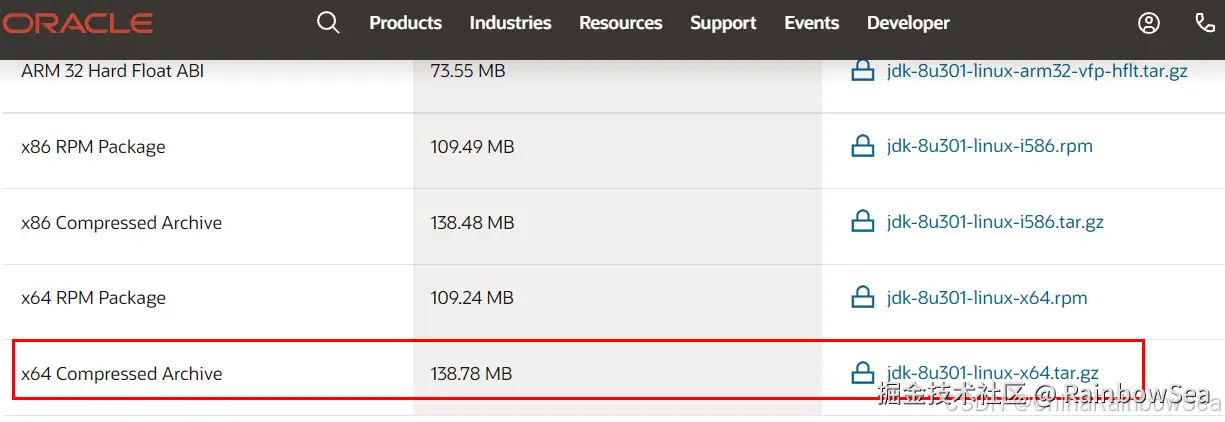
Task: Click lock icon beside i586.tar.gz download
Action: pyautogui.click(x=862, y=222)
